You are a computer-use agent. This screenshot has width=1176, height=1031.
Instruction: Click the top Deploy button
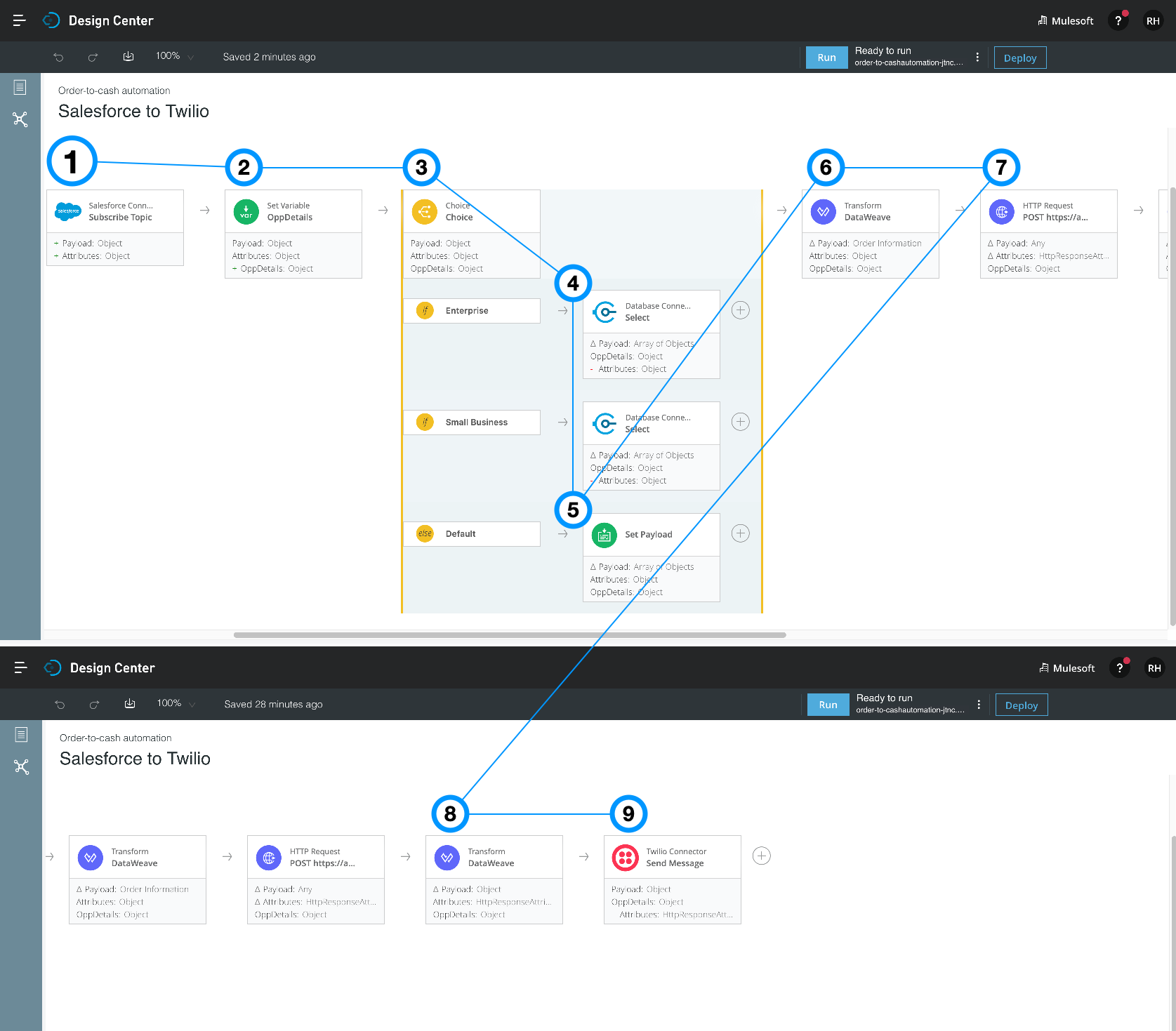pyautogui.click(x=1020, y=58)
